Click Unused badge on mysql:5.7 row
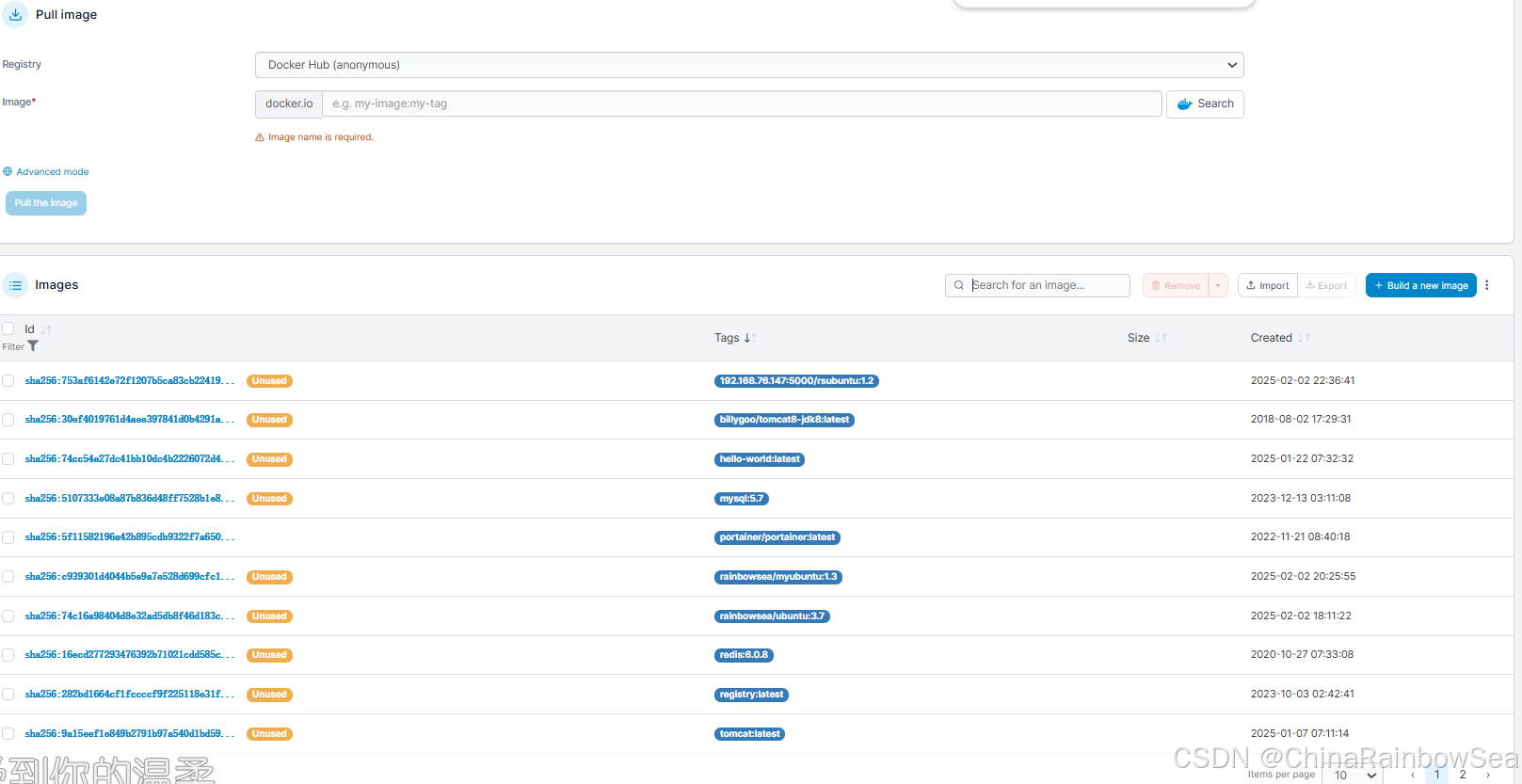 click(269, 499)
